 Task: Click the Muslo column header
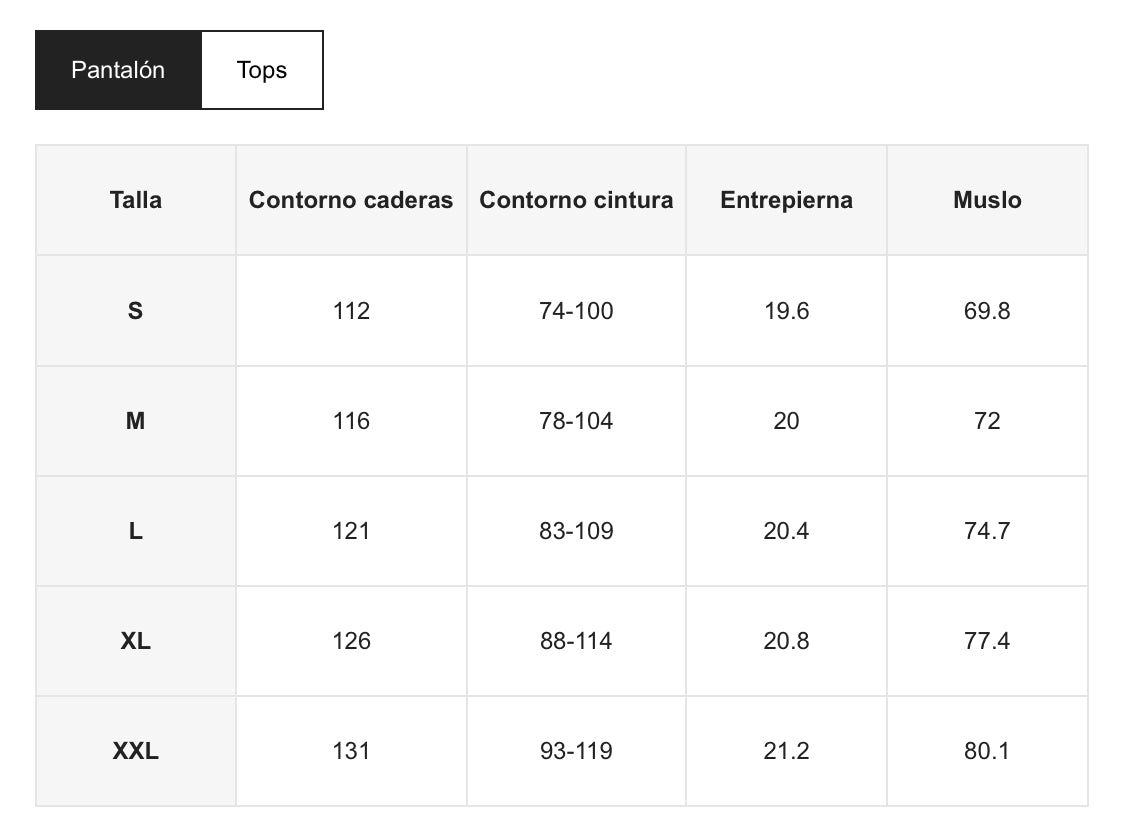[x=987, y=200]
